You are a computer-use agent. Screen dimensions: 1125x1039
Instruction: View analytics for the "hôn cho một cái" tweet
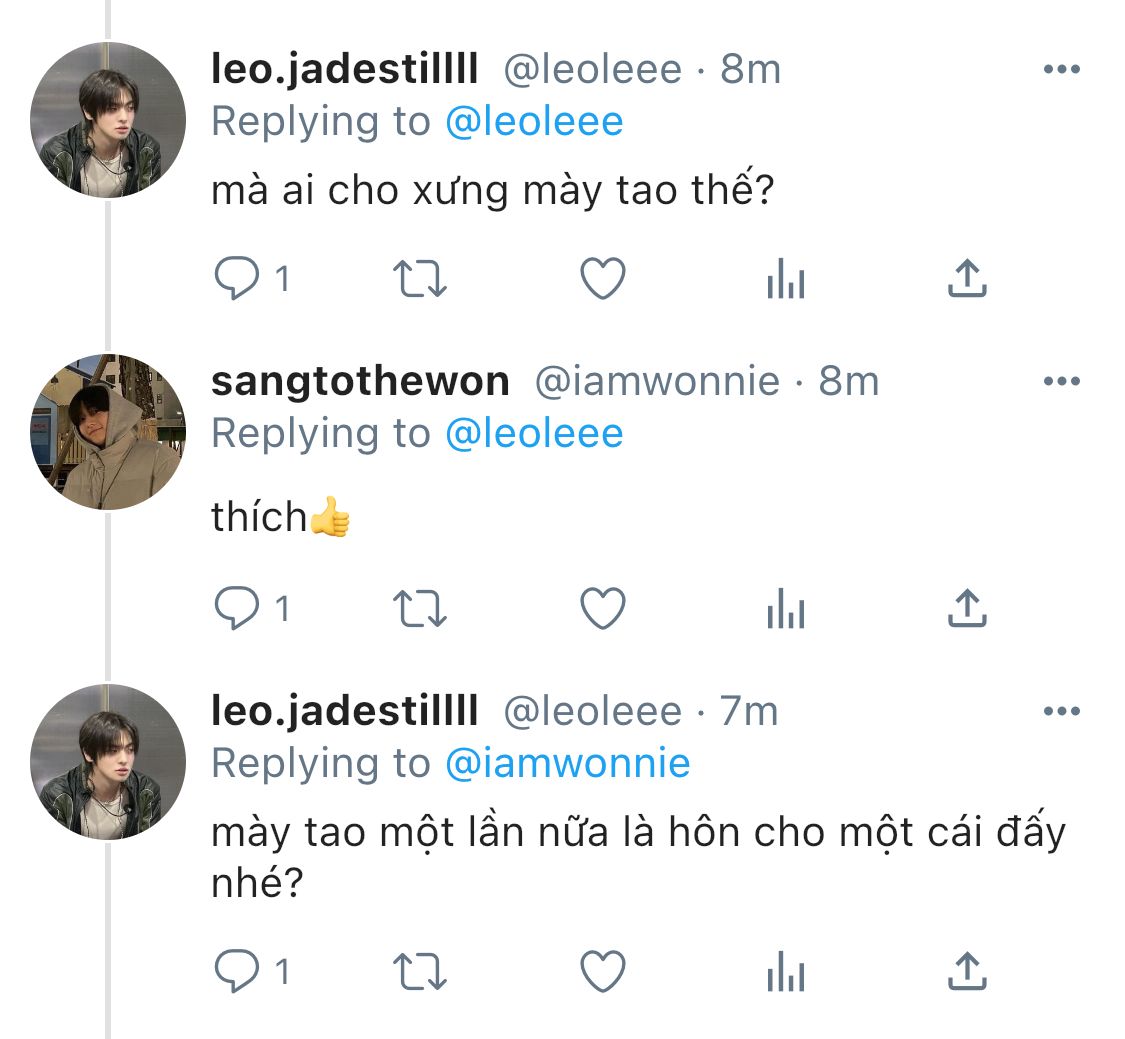pyautogui.click(x=785, y=971)
